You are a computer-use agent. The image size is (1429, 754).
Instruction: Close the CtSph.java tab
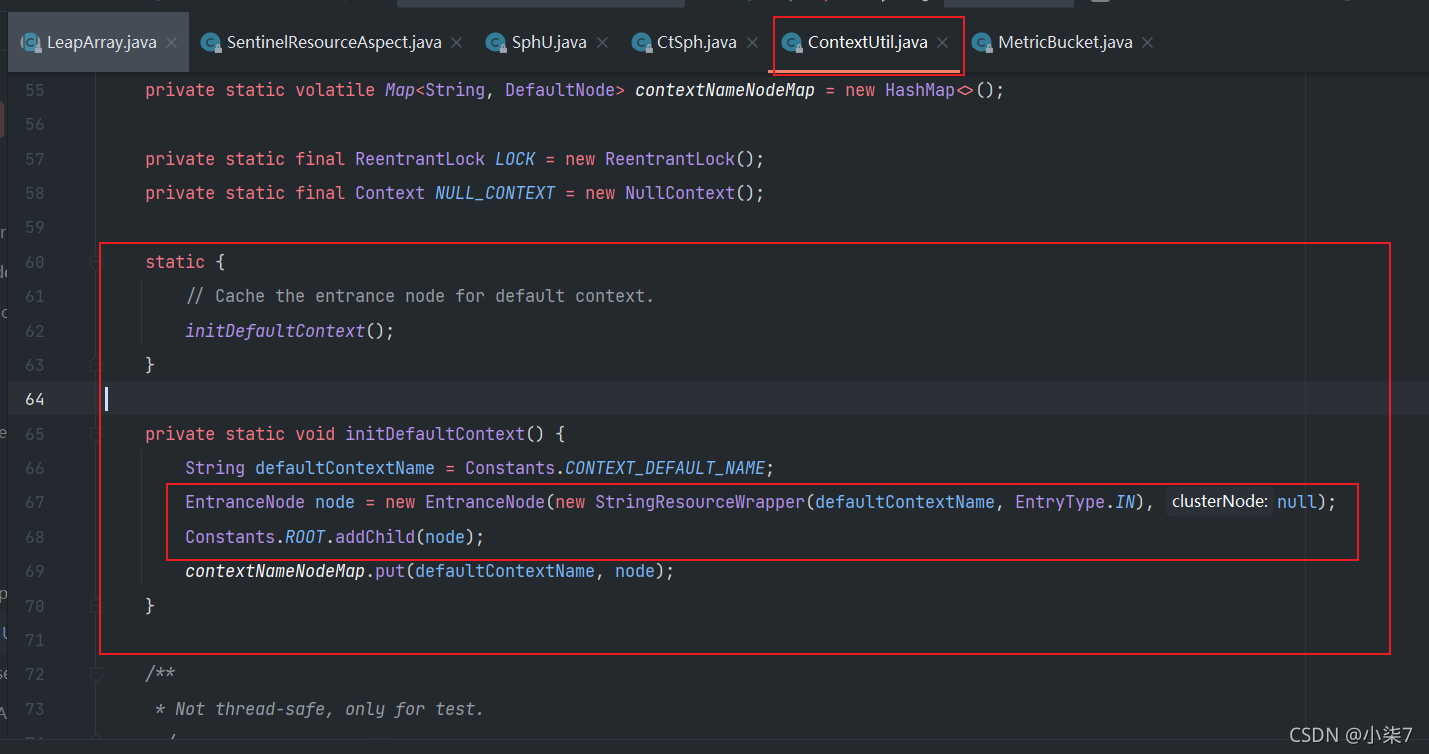752,42
